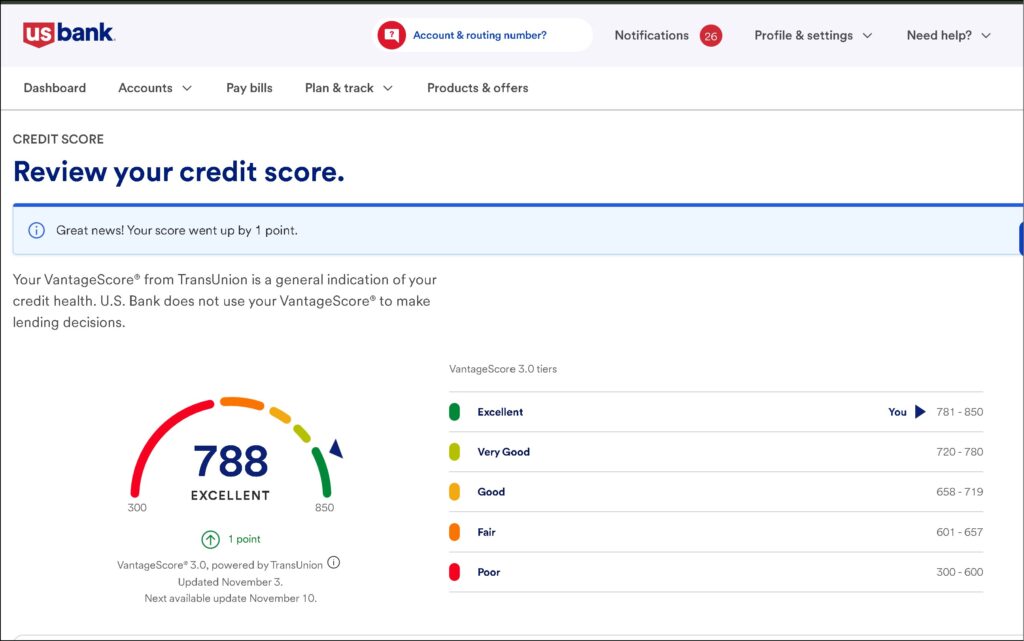The height and width of the screenshot is (641, 1024).
Task: Click the info icon in the score banner
Action: 37,230
